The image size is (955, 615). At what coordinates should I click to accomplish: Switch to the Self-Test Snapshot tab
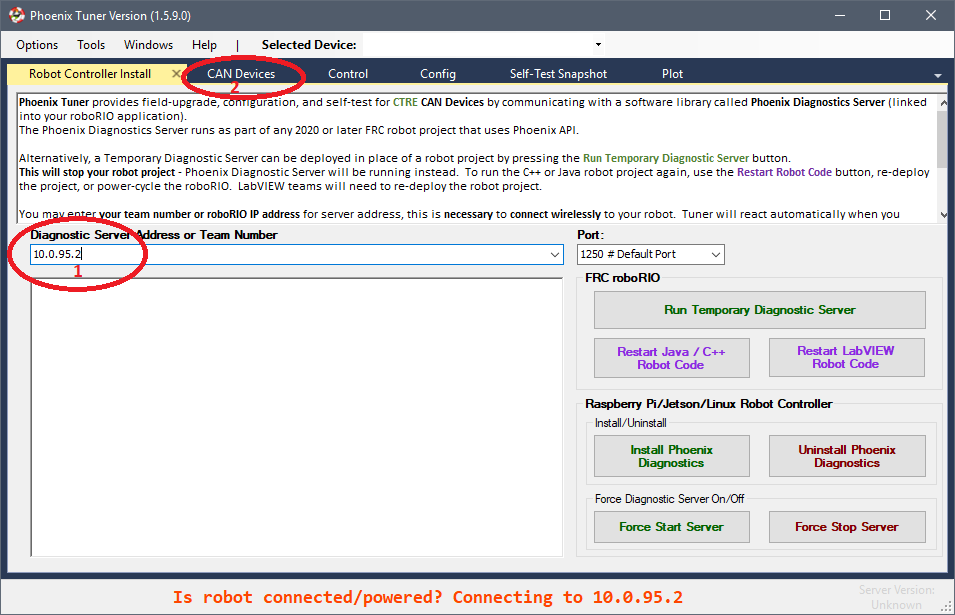coord(558,74)
